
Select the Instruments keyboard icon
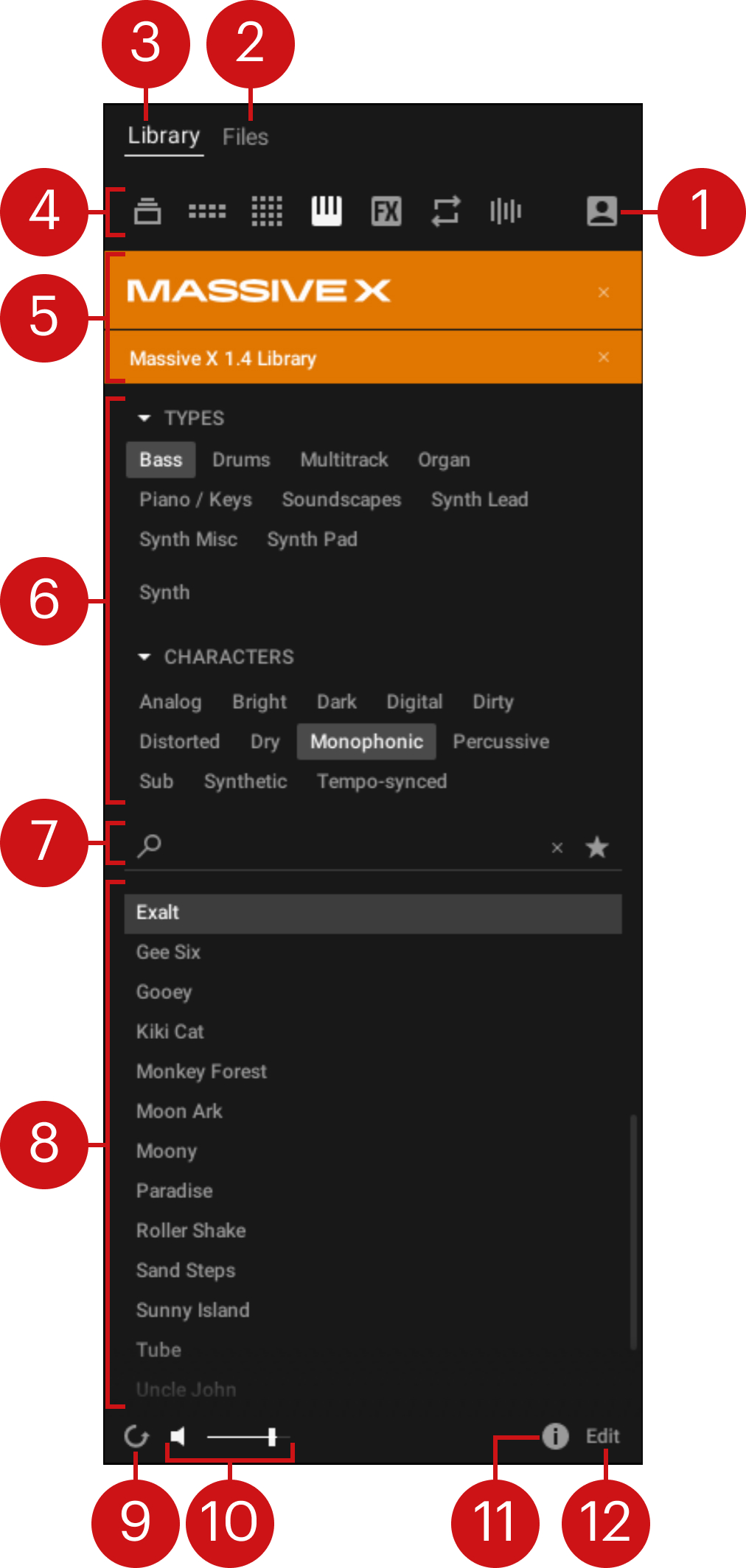(x=327, y=211)
